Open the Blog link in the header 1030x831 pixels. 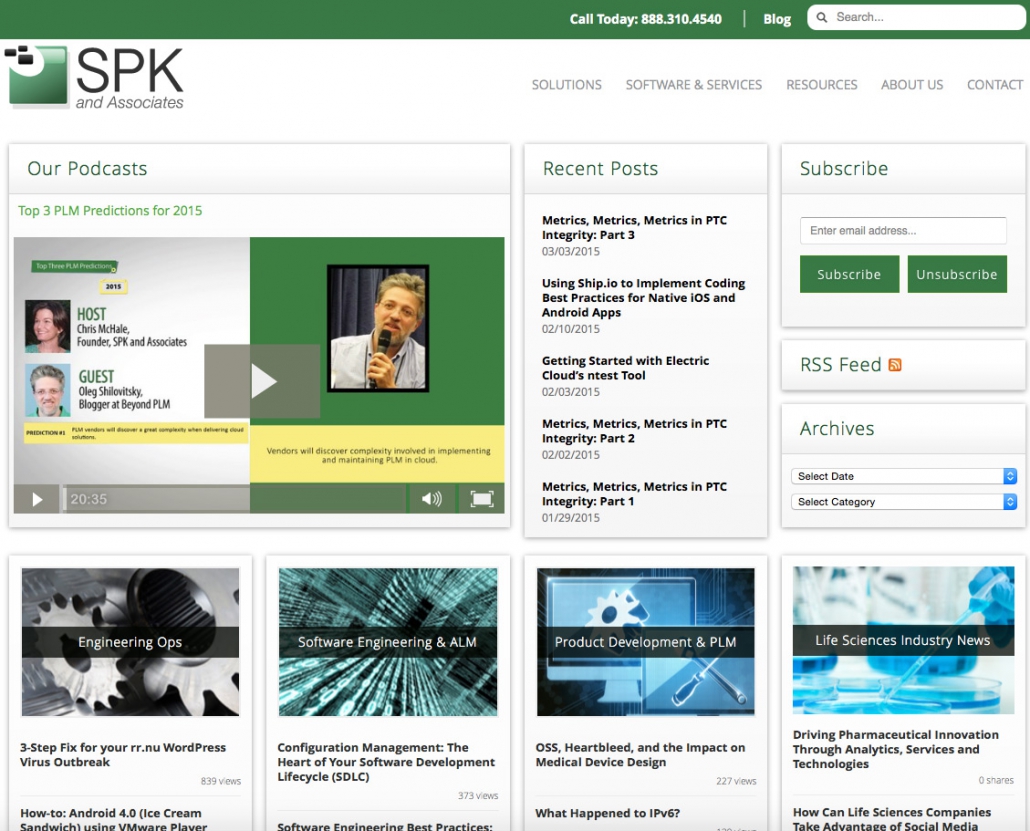click(x=777, y=18)
